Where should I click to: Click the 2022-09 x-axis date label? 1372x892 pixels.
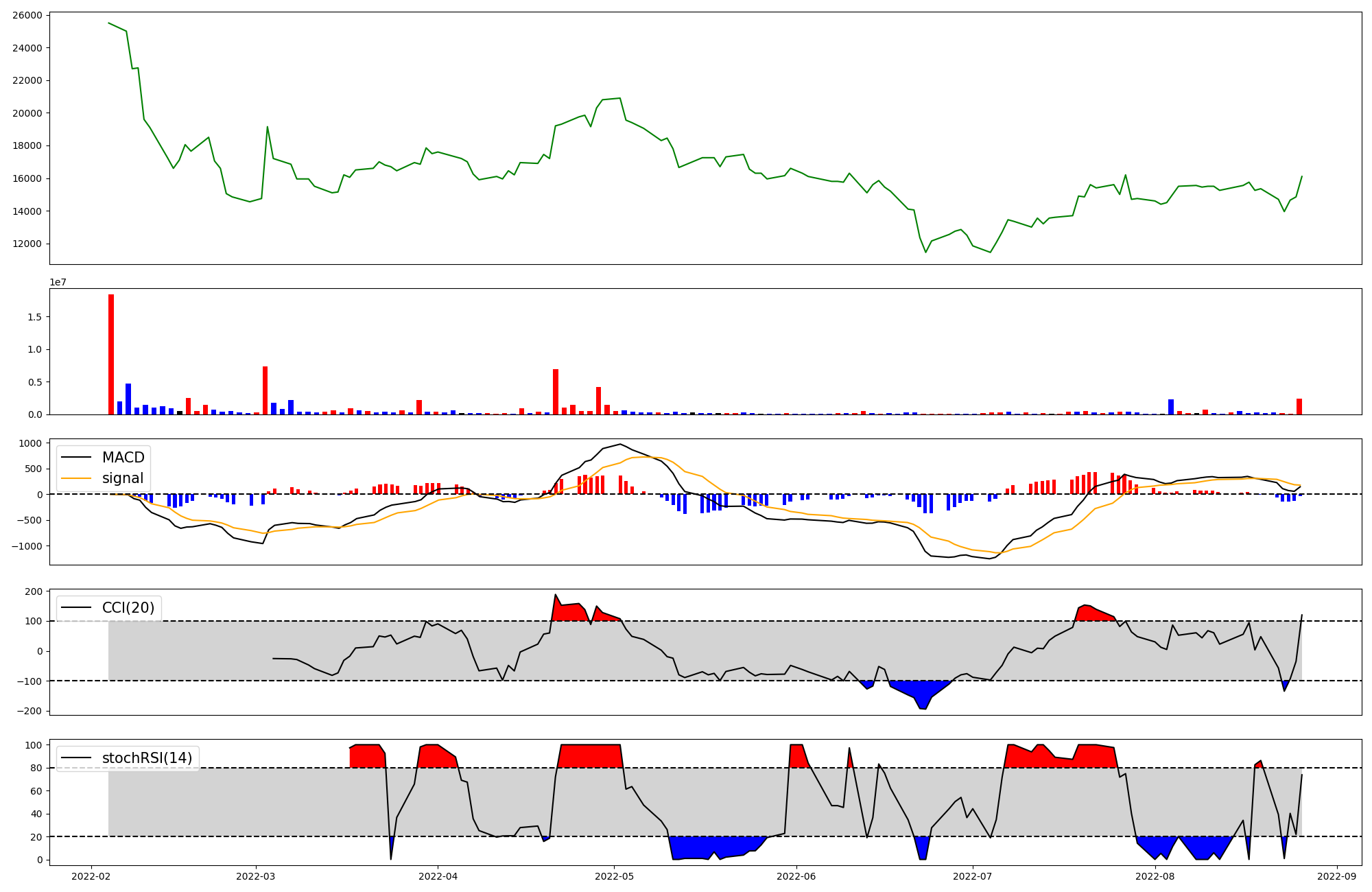tap(1337, 876)
